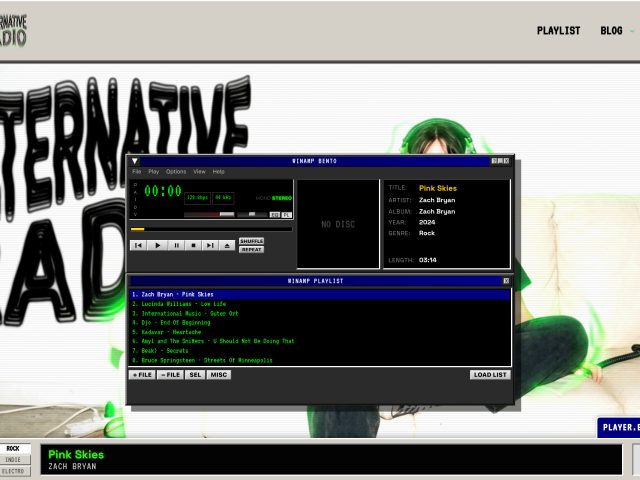
Task: Toggle Repeat mode
Action: 251,249
